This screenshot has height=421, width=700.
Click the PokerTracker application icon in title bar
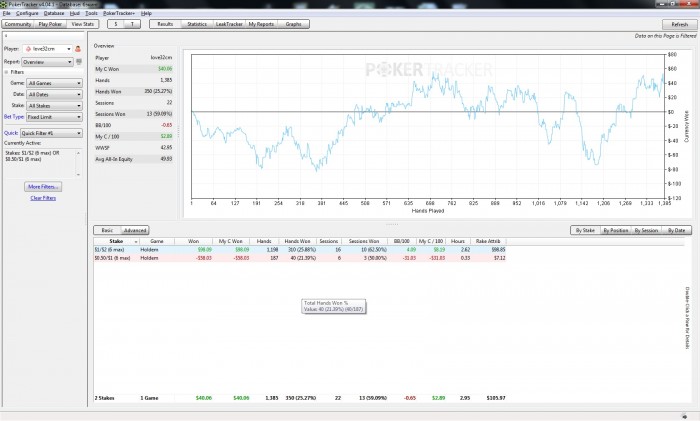click(4, 4)
